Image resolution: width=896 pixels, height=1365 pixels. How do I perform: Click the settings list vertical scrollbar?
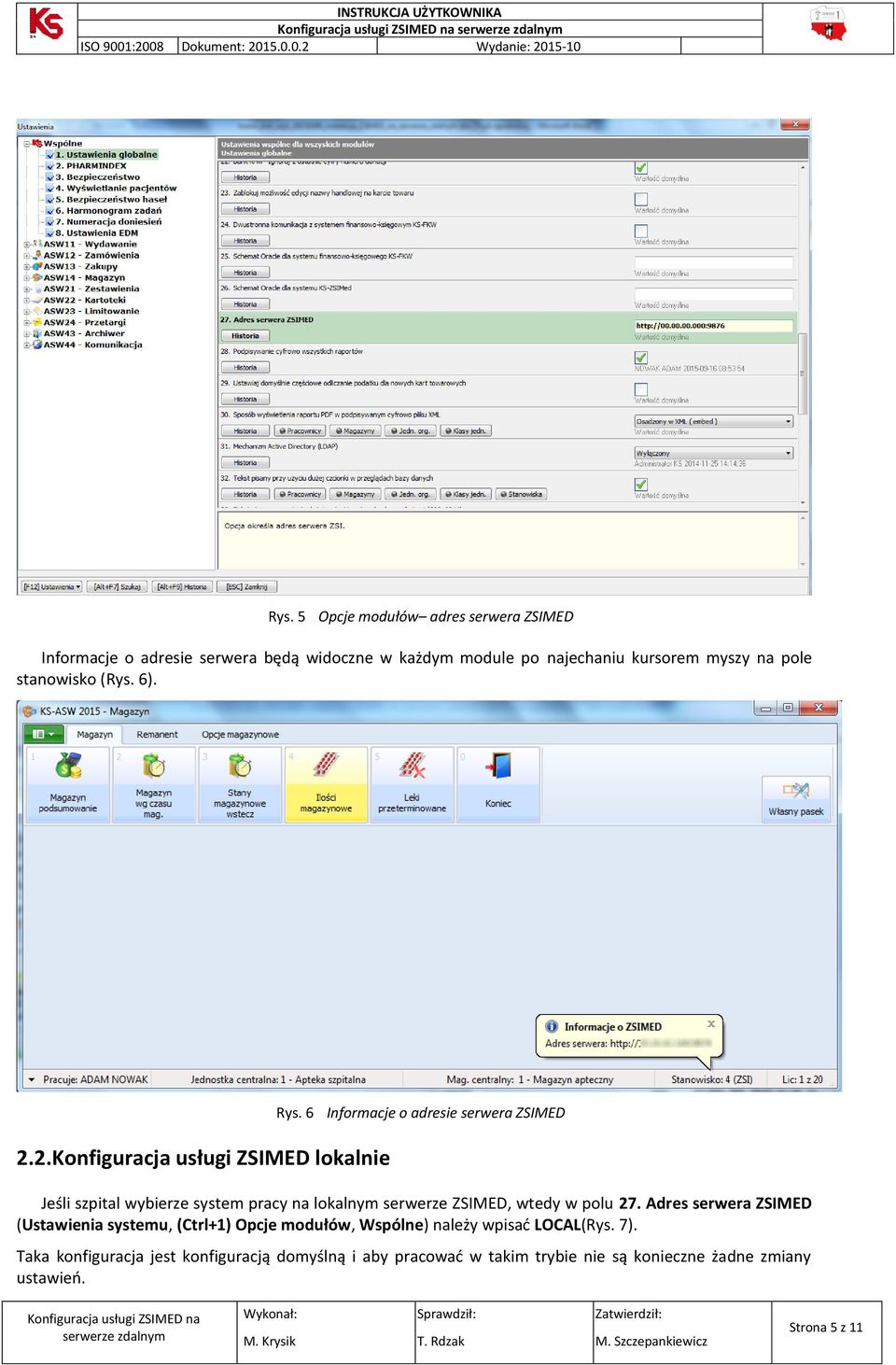[804, 336]
